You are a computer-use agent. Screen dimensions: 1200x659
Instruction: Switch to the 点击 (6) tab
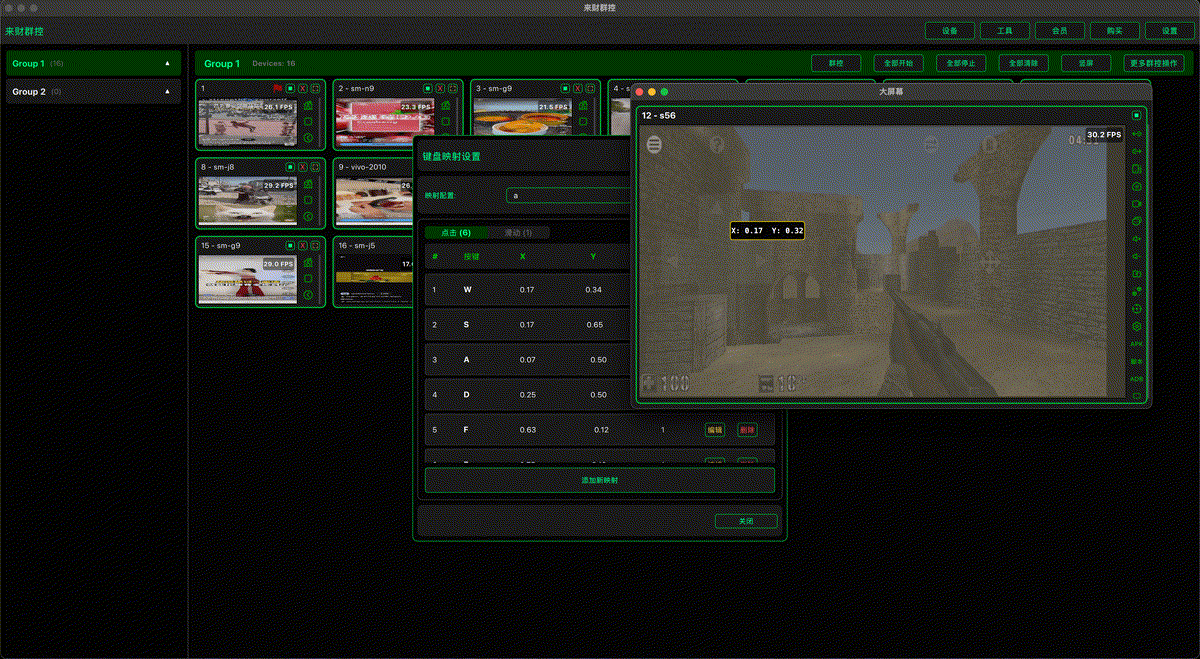456,233
